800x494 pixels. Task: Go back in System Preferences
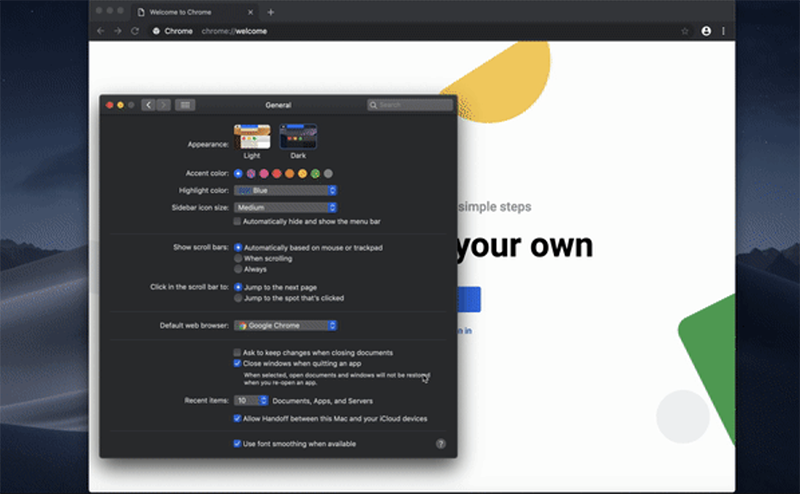point(148,105)
